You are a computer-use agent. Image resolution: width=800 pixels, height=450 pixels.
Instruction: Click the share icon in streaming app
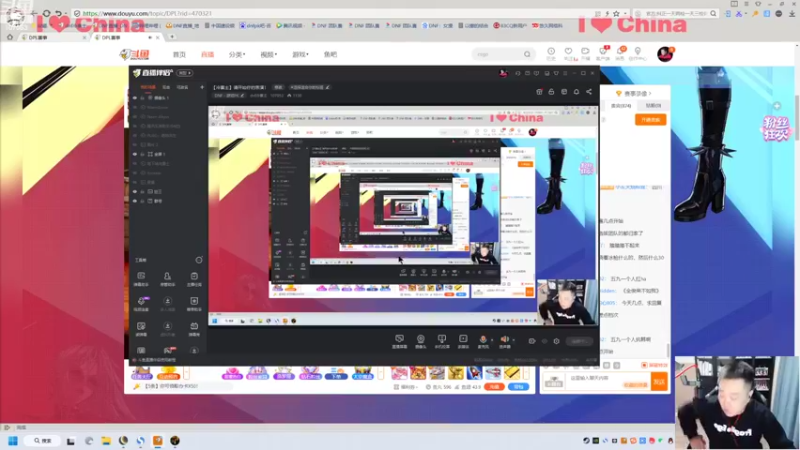[589, 91]
